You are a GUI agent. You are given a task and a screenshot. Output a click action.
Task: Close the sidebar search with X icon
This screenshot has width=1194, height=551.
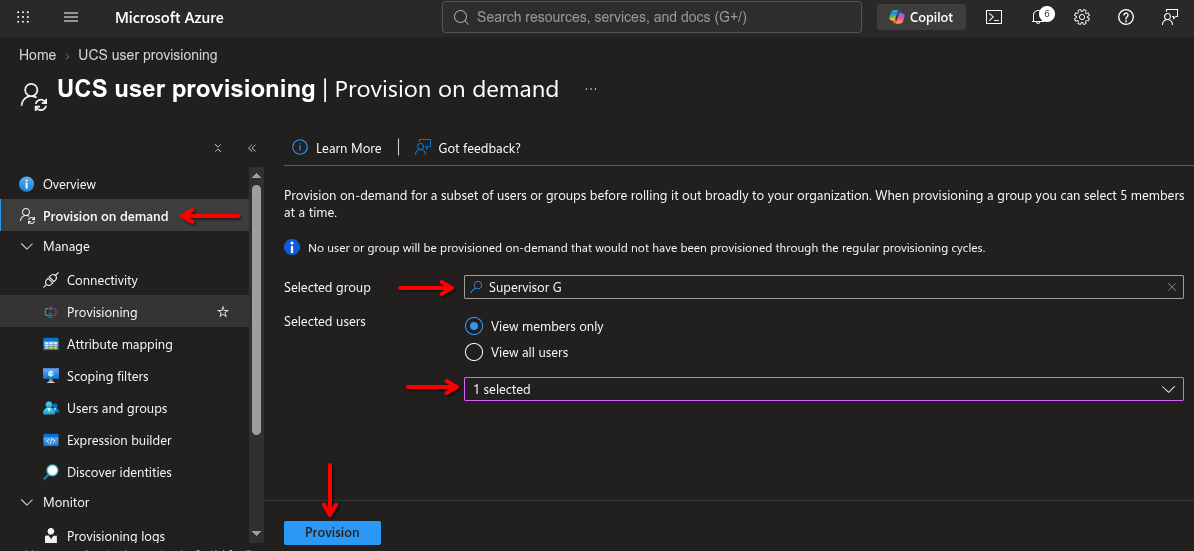(218, 148)
